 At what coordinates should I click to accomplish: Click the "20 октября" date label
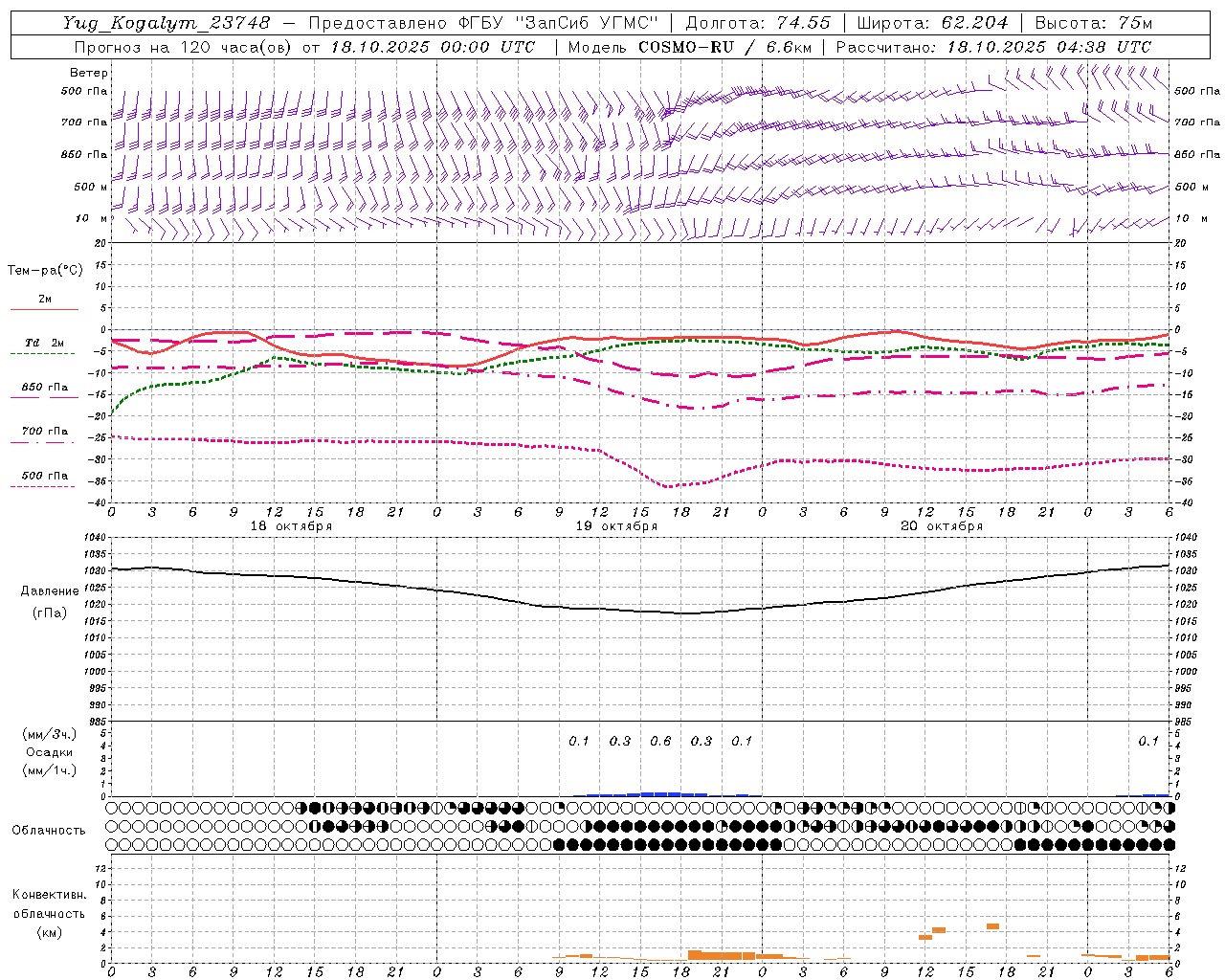click(942, 526)
